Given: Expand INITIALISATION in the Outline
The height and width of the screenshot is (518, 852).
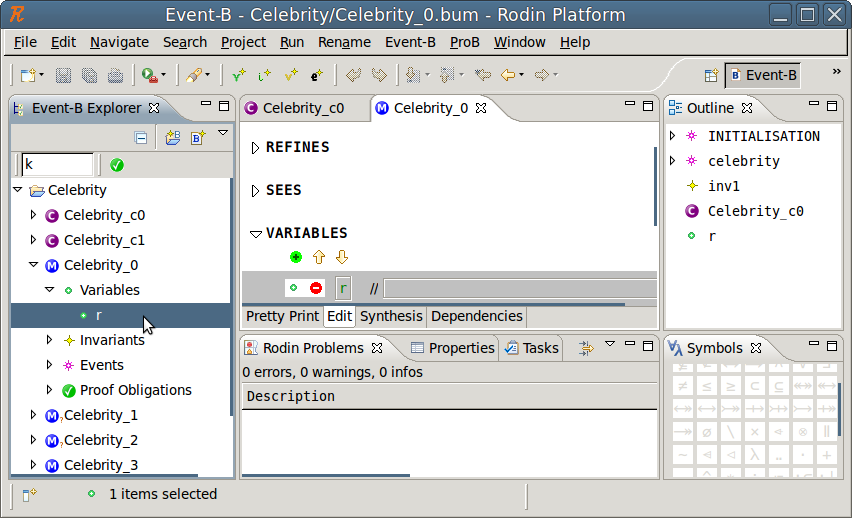Looking at the screenshot, I should coord(672,136).
